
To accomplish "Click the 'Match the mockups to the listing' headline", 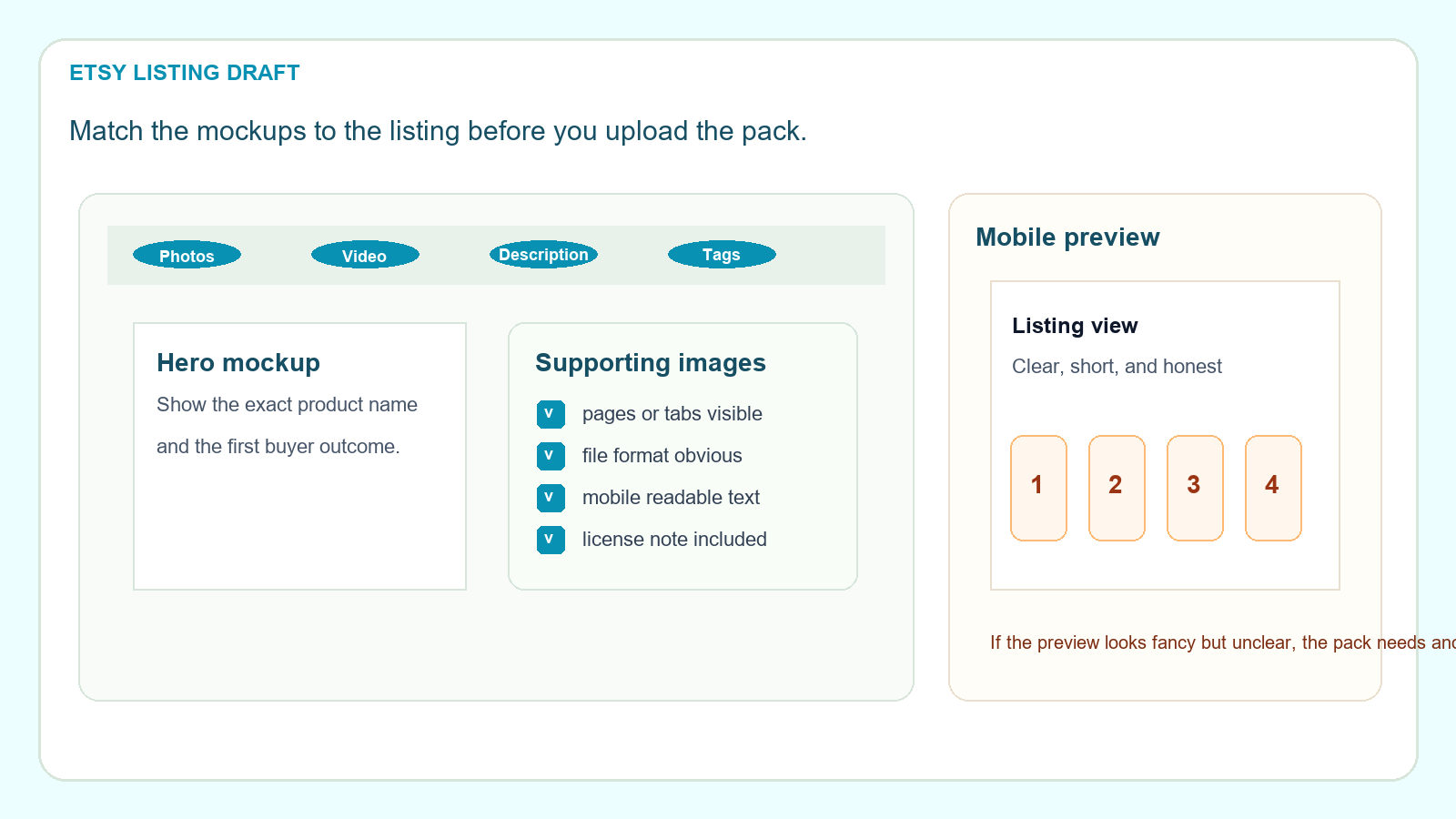I will pos(438,131).
